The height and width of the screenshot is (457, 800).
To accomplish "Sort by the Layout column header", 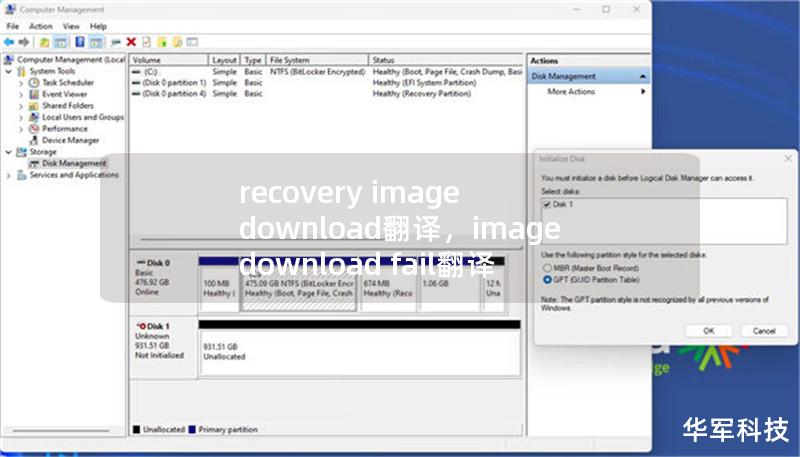I will point(224,60).
